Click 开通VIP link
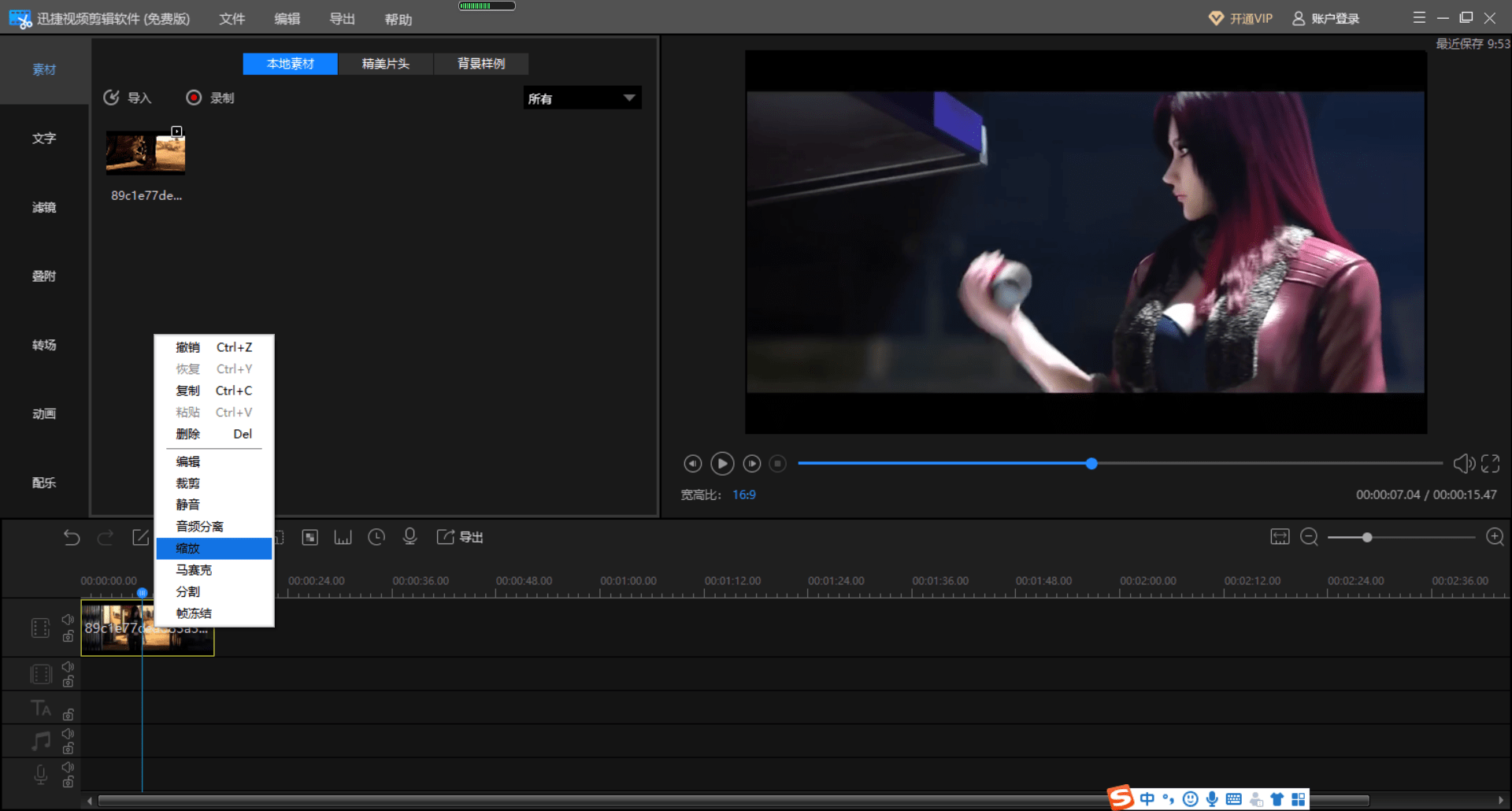 click(1240, 19)
